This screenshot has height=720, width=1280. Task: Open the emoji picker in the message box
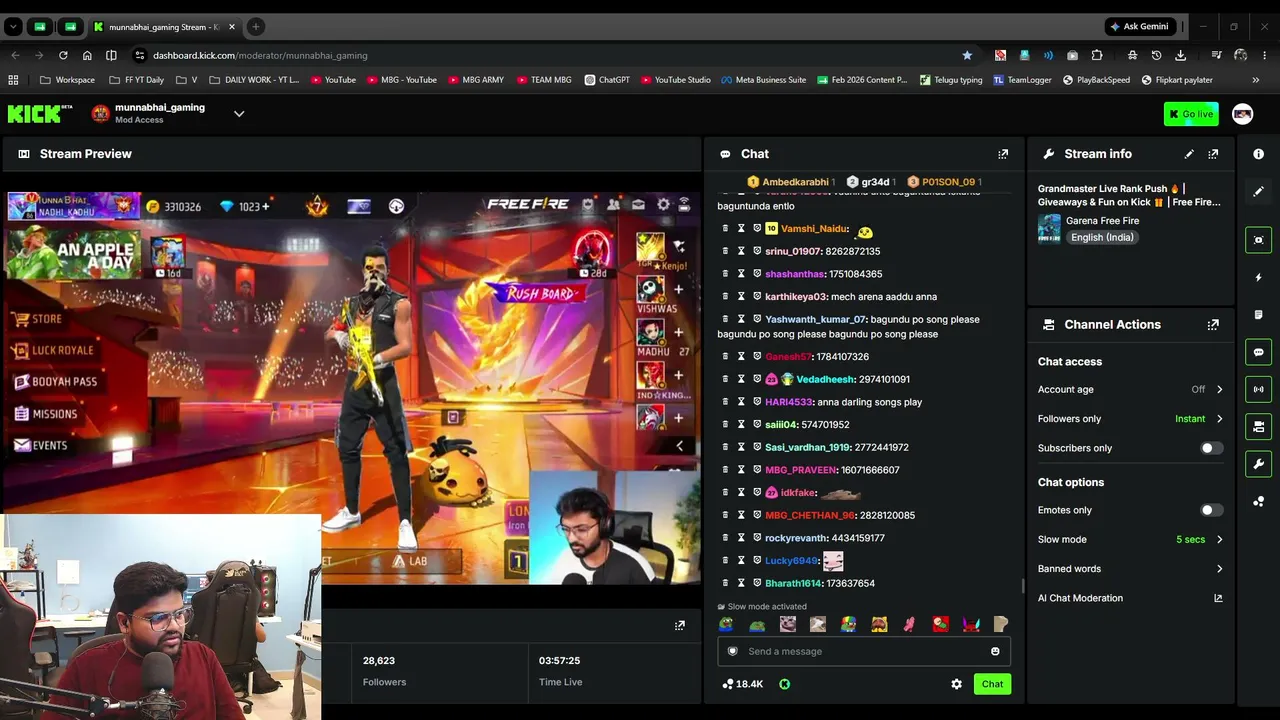coord(995,652)
